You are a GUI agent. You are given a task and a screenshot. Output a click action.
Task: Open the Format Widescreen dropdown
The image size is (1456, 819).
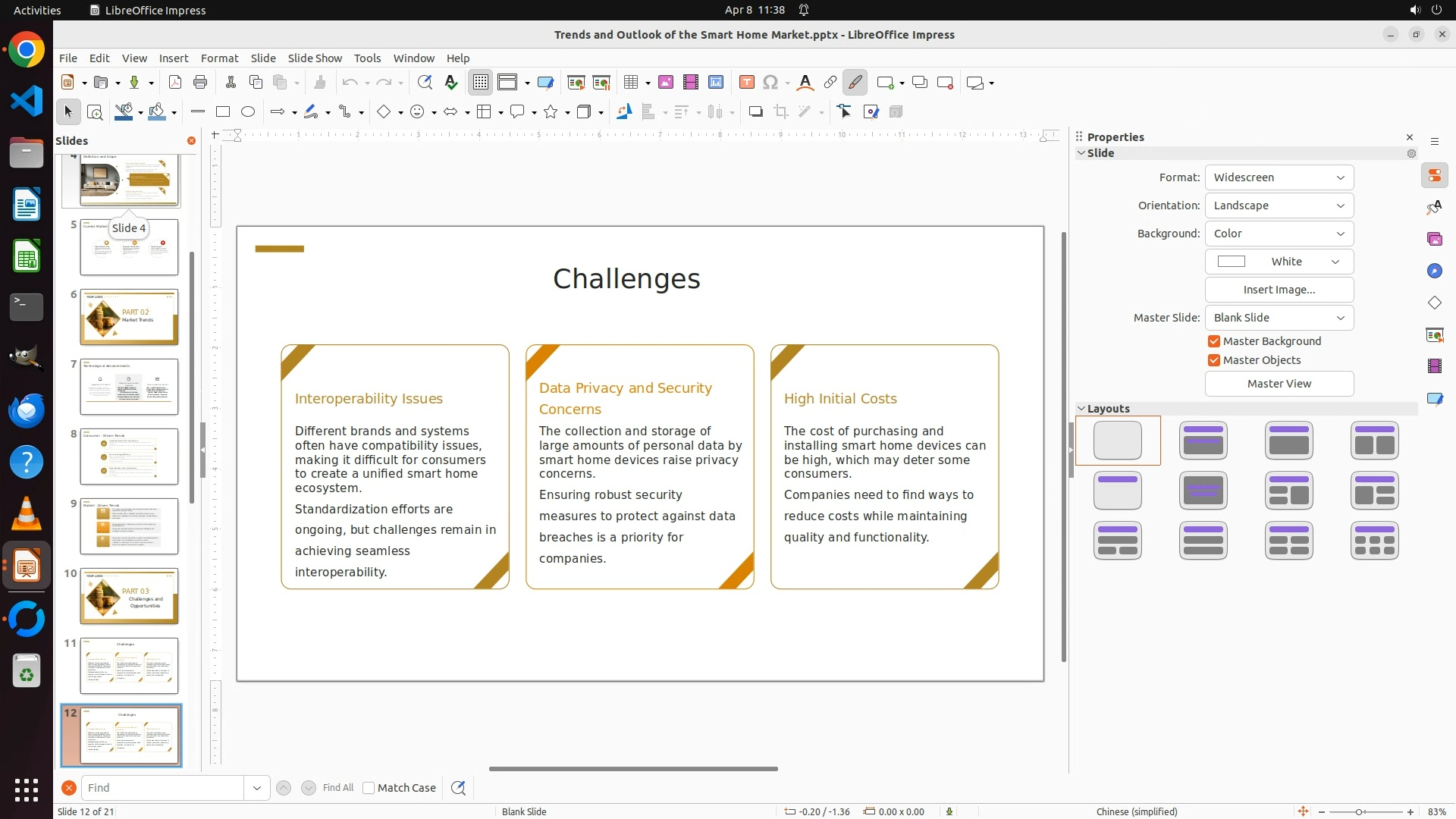pos(1279,177)
